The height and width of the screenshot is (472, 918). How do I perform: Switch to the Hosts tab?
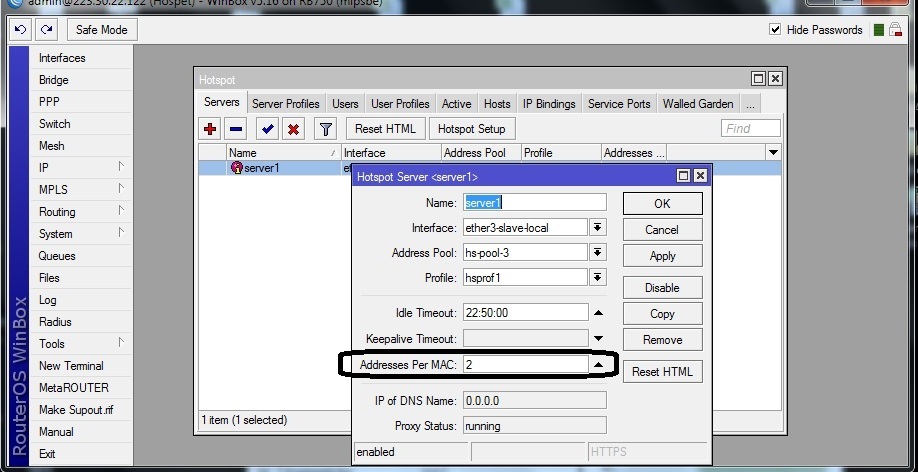pyautogui.click(x=497, y=104)
